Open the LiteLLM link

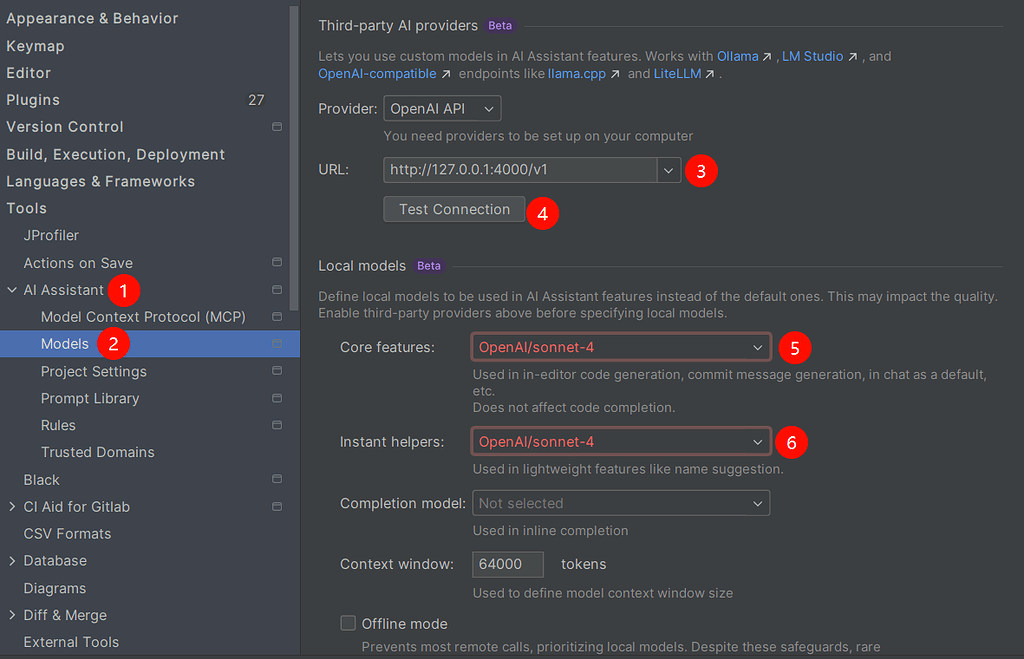pos(677,74)
